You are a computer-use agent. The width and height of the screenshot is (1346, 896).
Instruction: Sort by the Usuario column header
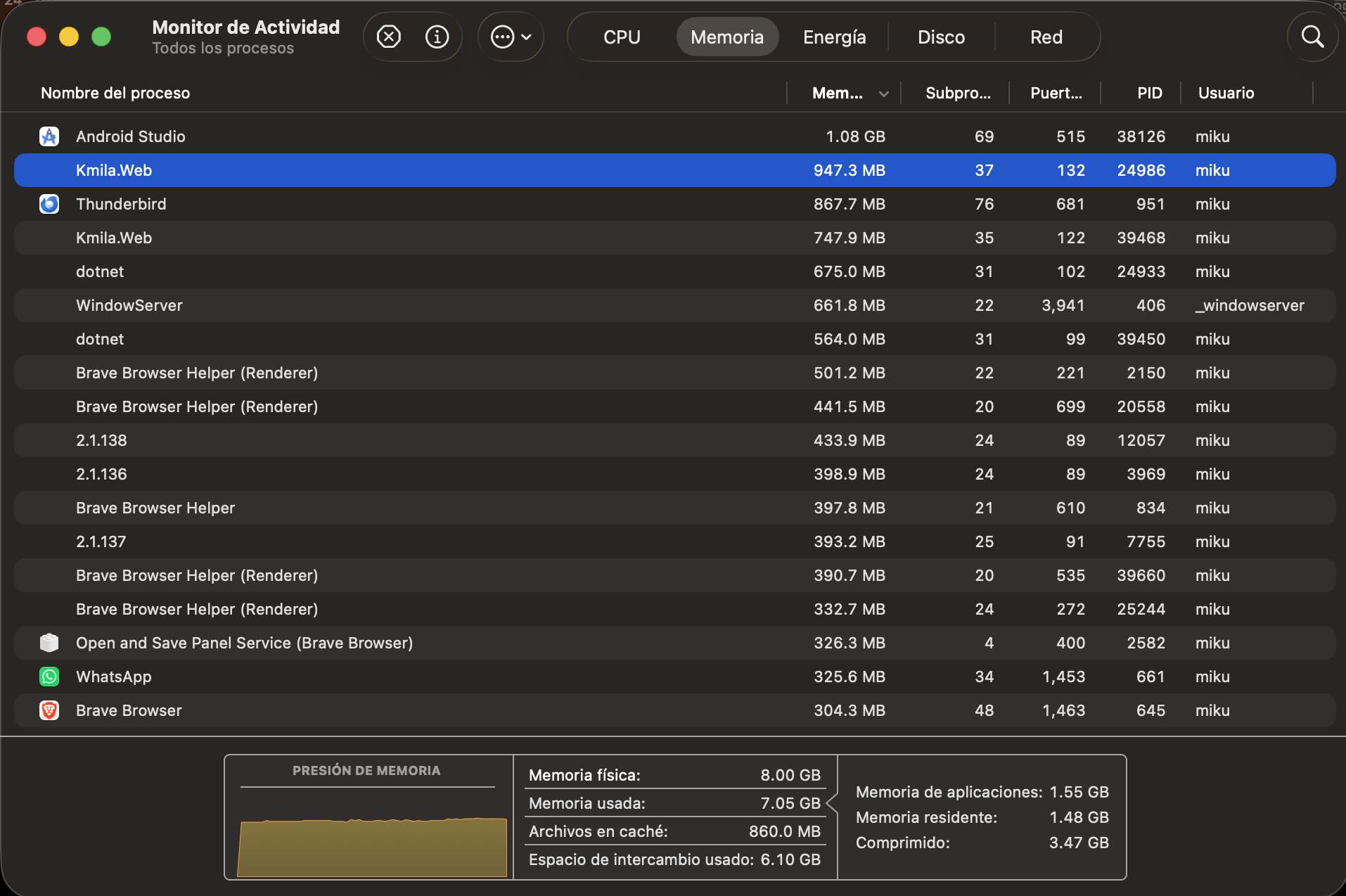(x=1226, y=93)
